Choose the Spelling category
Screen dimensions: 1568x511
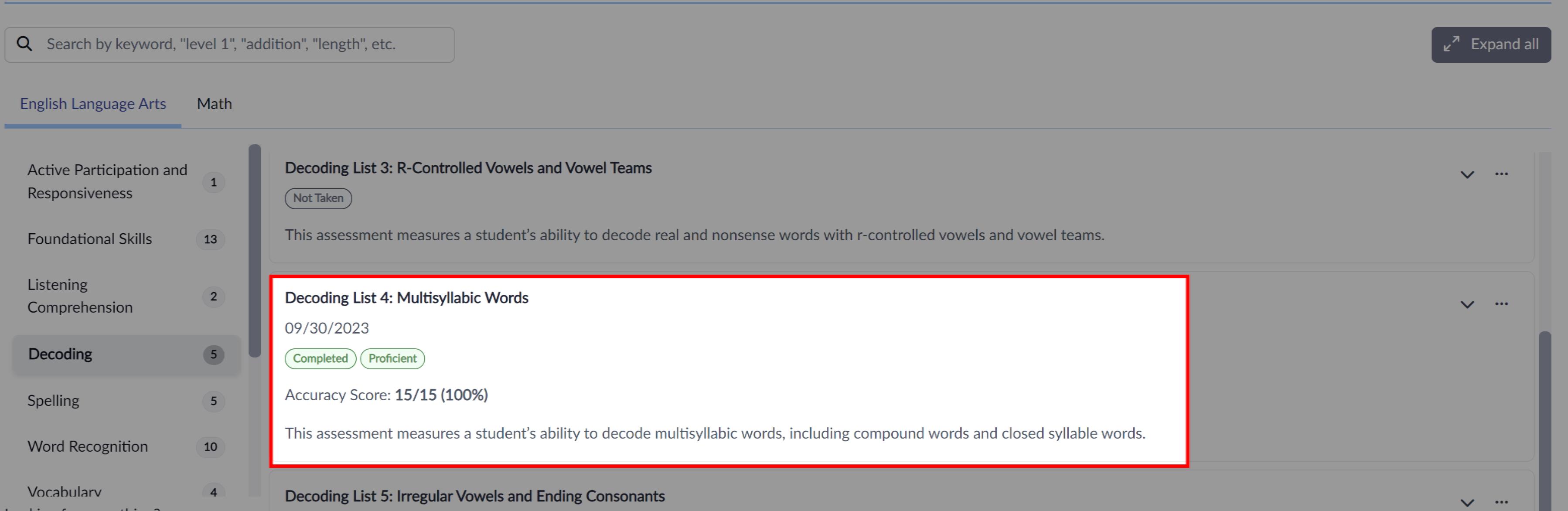[x=126, y=401]
